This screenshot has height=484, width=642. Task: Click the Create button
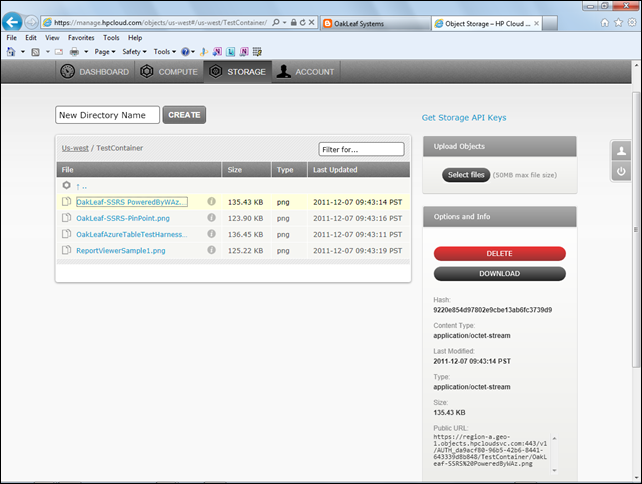(x=184, y=115)
